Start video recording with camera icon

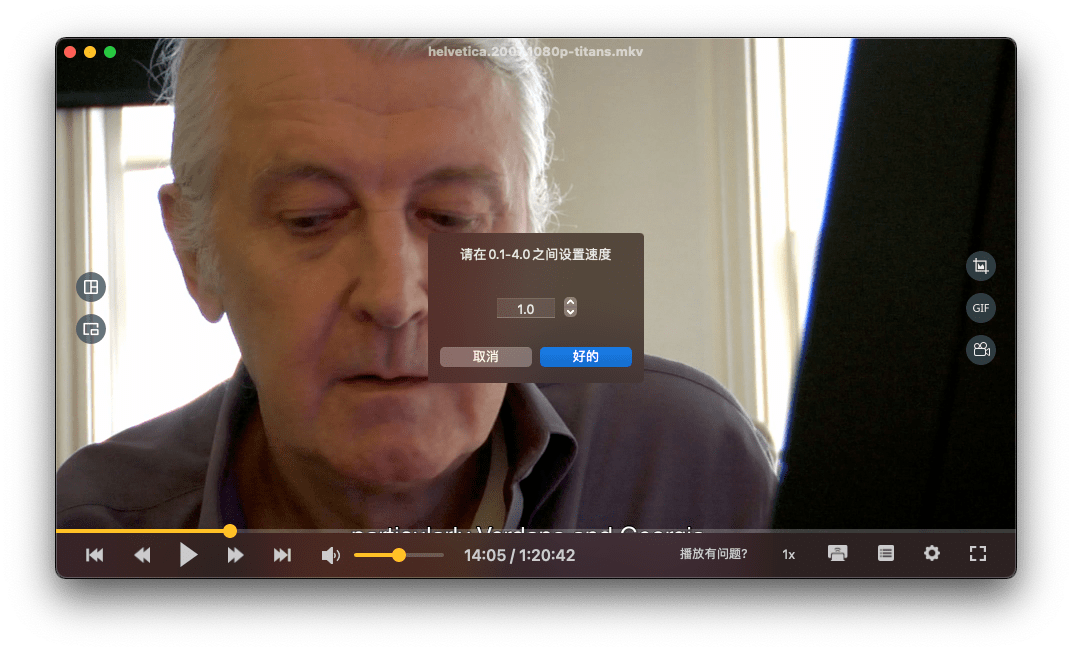pos(980,350)
